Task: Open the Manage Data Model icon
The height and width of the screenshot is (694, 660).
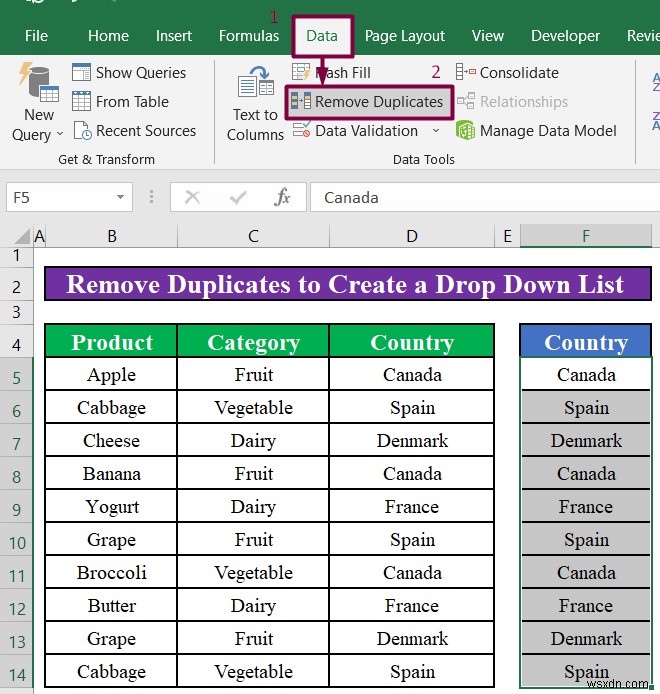Action: pyautogui.click(x=466, y=131)
